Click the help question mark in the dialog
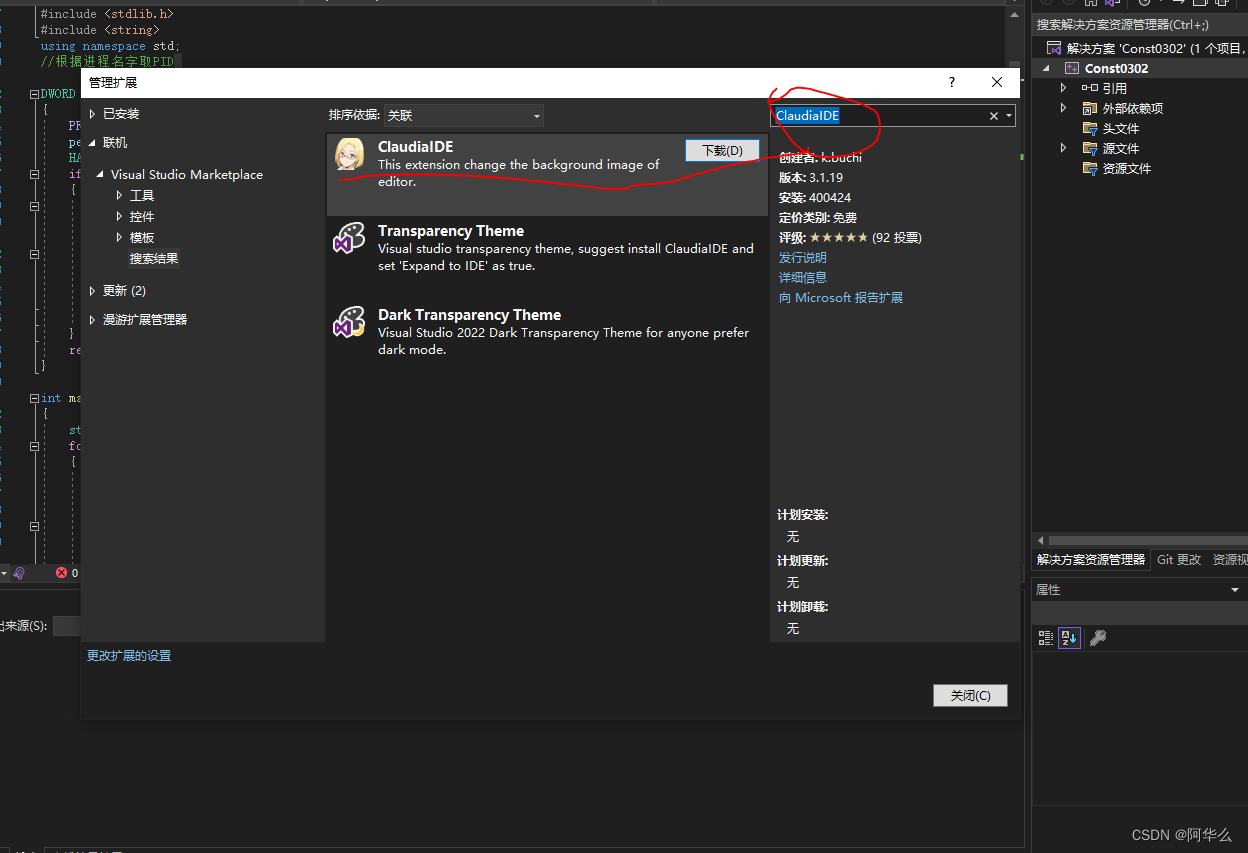 click(951, 82)
